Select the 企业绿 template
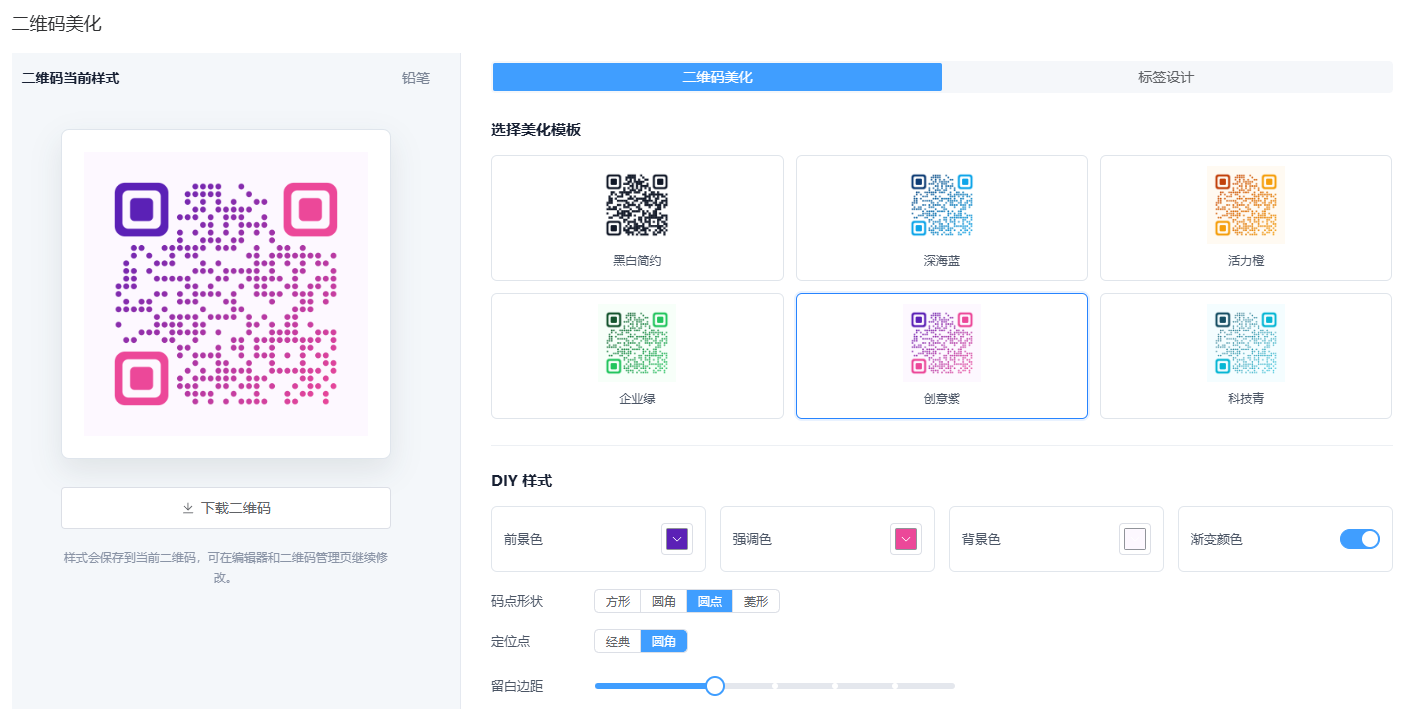Viewport: 1401px width, 709px height. [x=637, y=356]
